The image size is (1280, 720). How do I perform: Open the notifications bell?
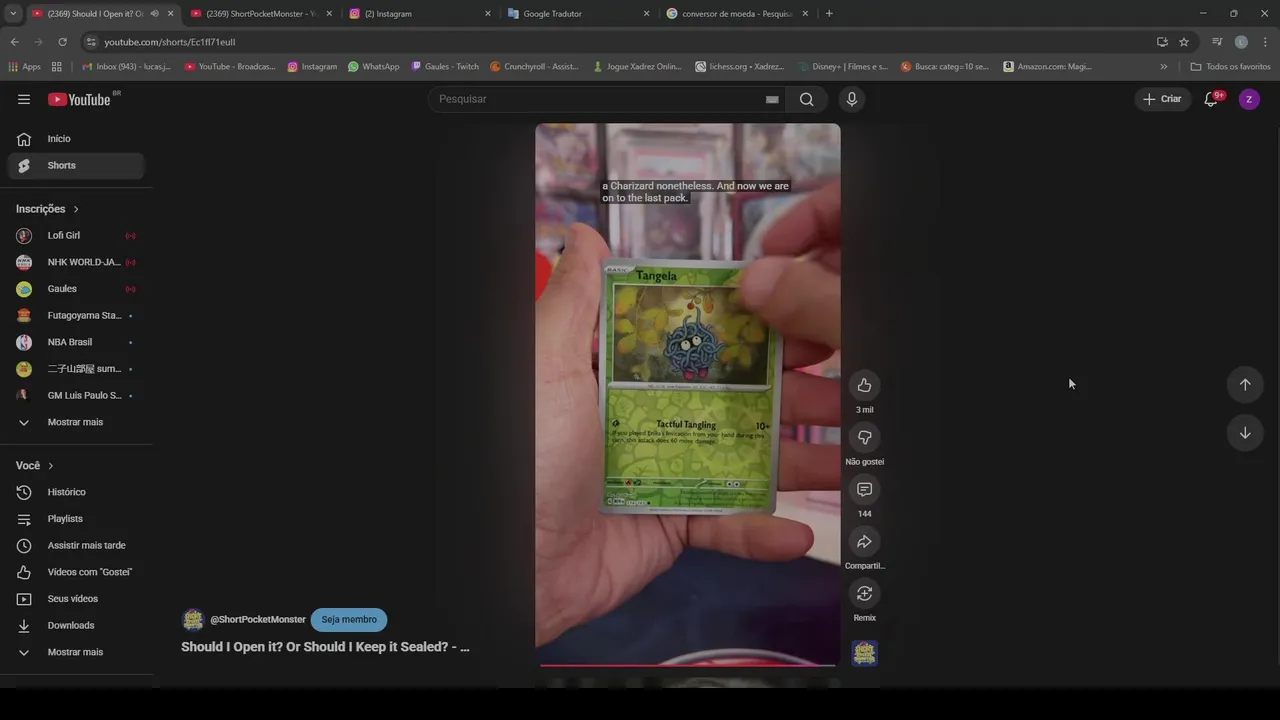pyautogui.click(x=1211, y=99)
